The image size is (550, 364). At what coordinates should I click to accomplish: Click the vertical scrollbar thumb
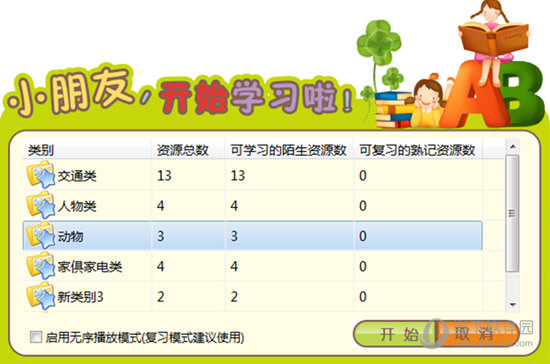click(512, 213)
